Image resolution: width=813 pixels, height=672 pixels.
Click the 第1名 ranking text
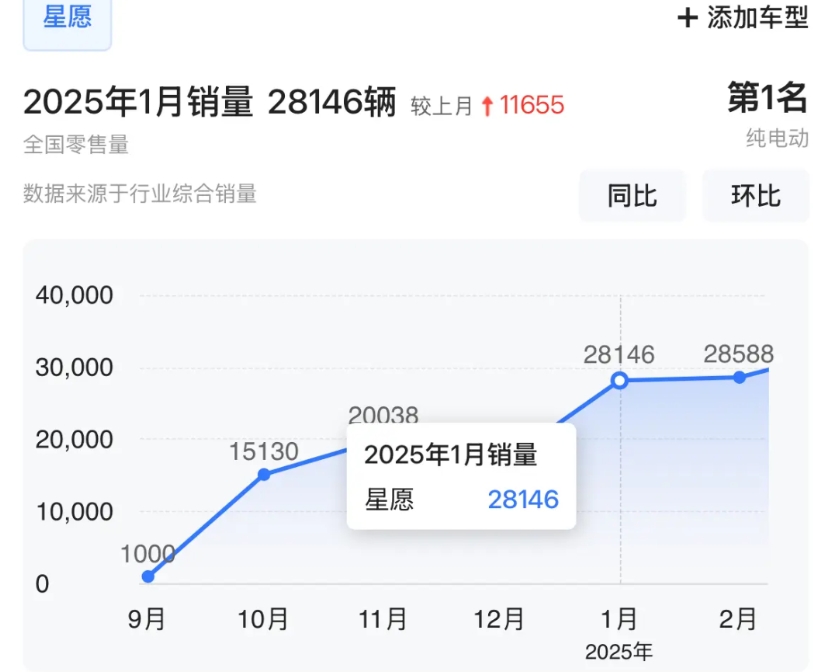click(767, 97)
